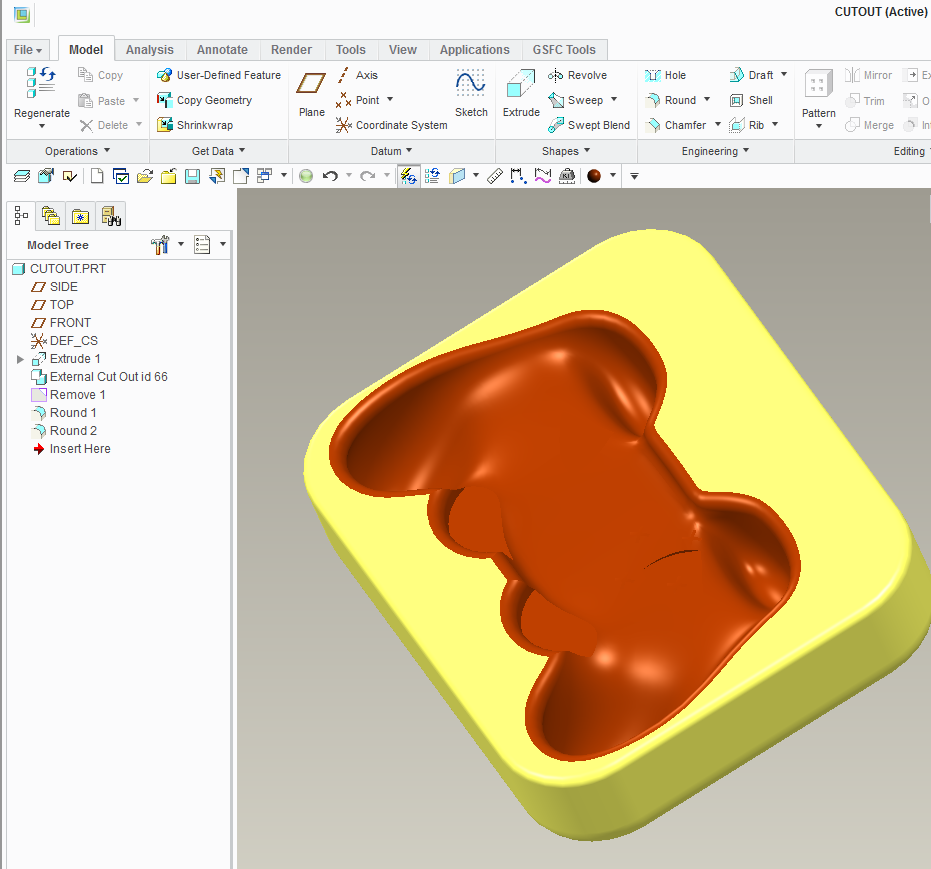Click the Pattern tool icon
This screenshot has height=869, width=931.
pos(818,84)
